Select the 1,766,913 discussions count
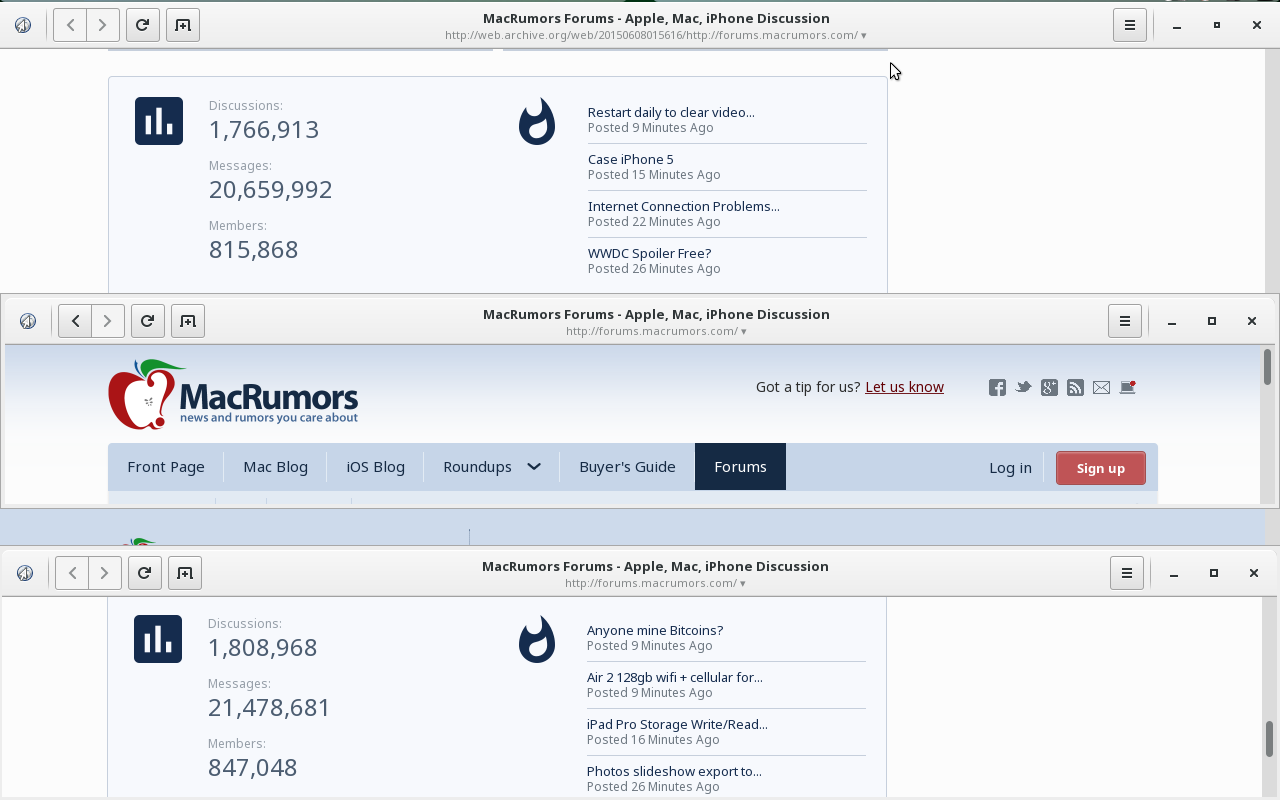 coord(264,130)
